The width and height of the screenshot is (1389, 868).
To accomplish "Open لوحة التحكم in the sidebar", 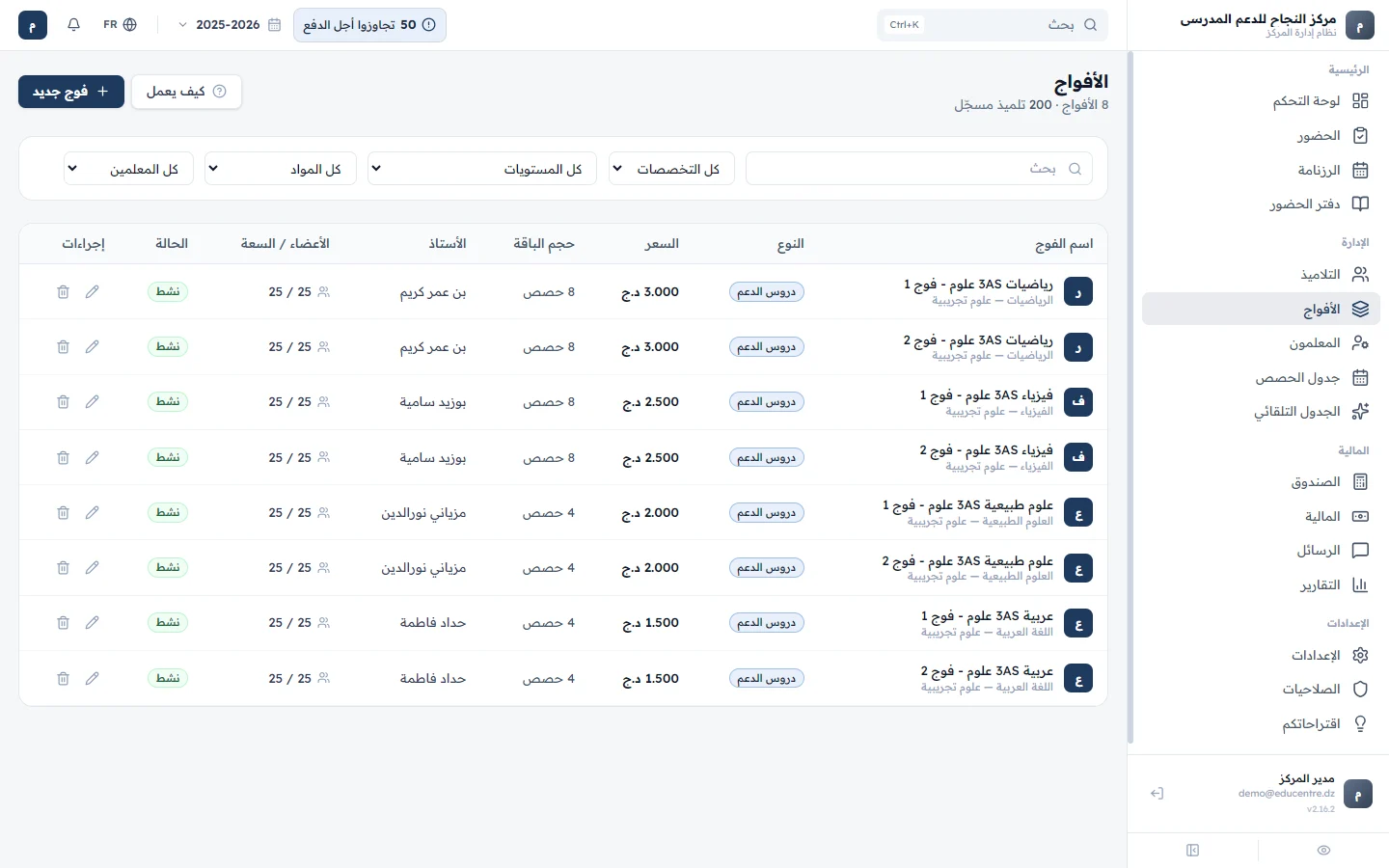I will 1259,101.
